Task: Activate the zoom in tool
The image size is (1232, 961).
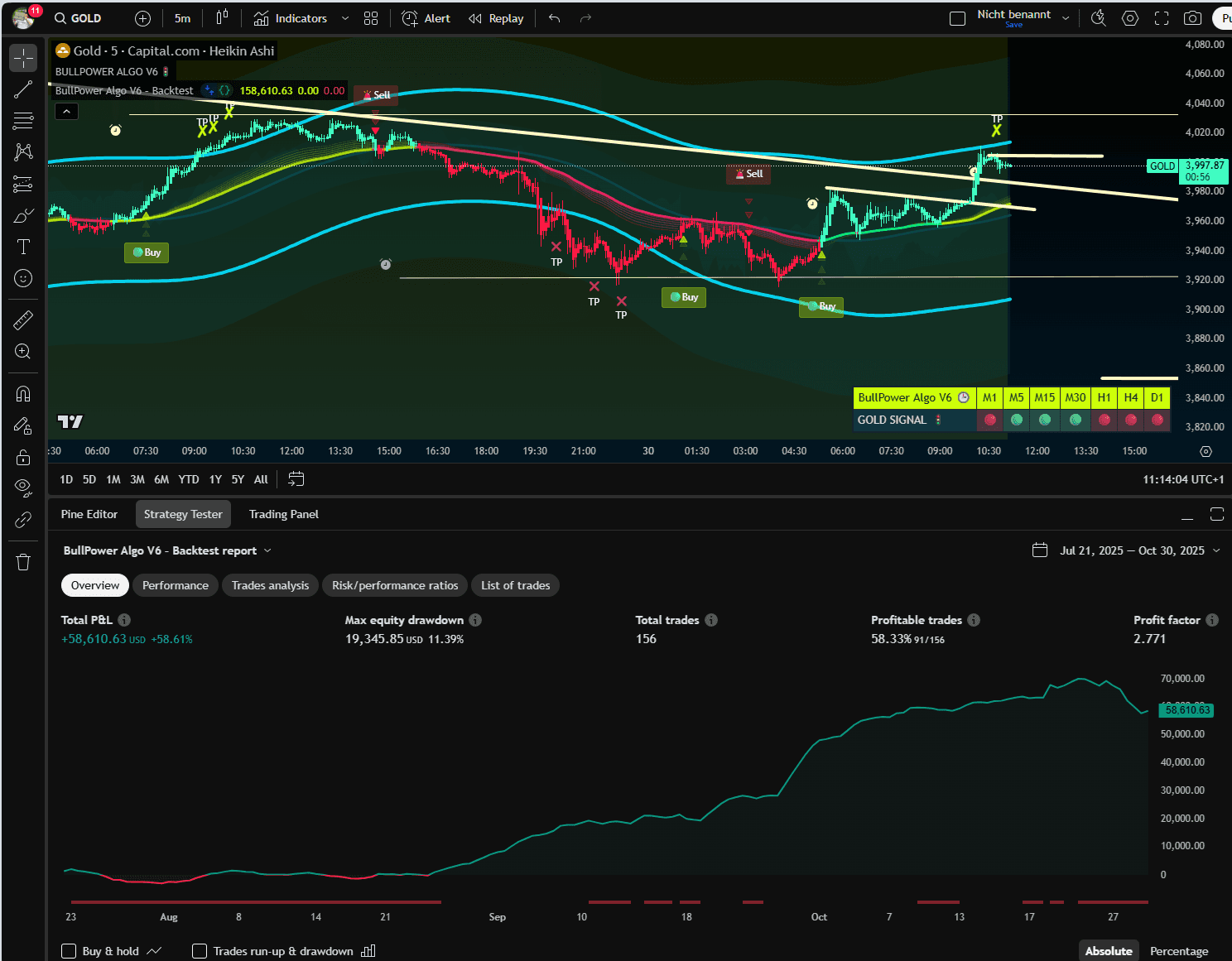Action: [x=23, y=351]
